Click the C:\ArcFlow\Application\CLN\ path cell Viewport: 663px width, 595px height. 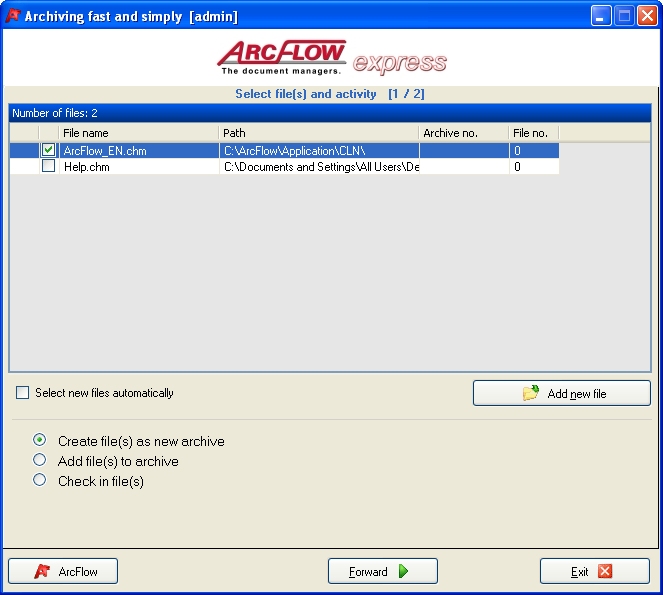[319, 151]
